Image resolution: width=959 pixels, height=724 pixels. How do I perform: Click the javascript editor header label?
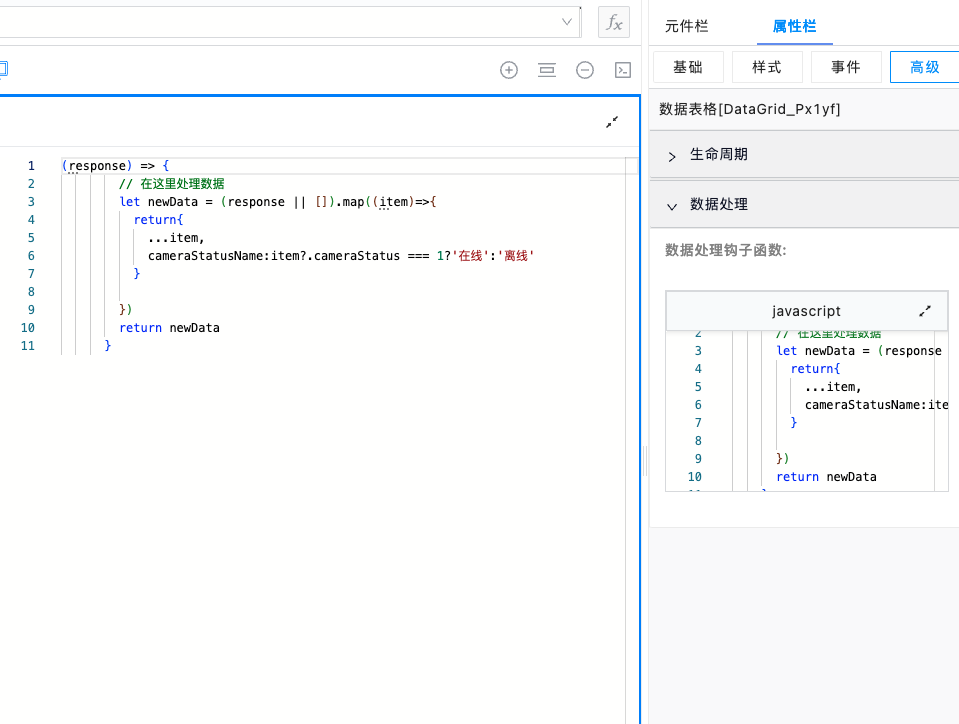(806, 311)
